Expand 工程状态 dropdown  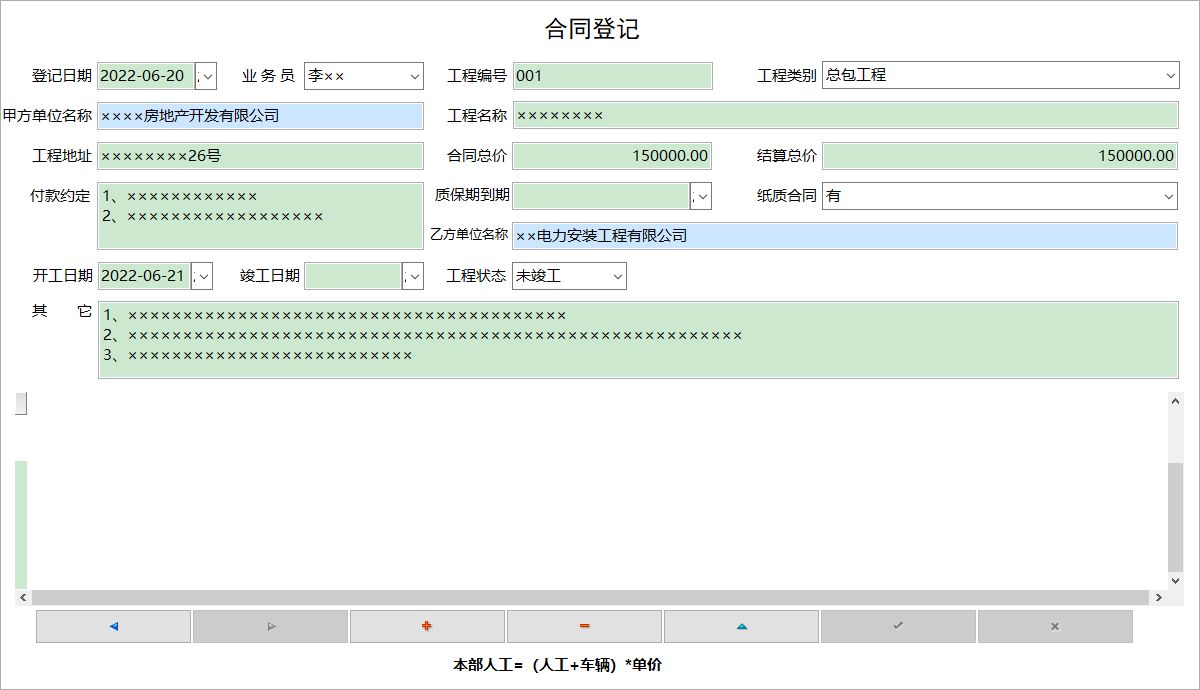618,276
